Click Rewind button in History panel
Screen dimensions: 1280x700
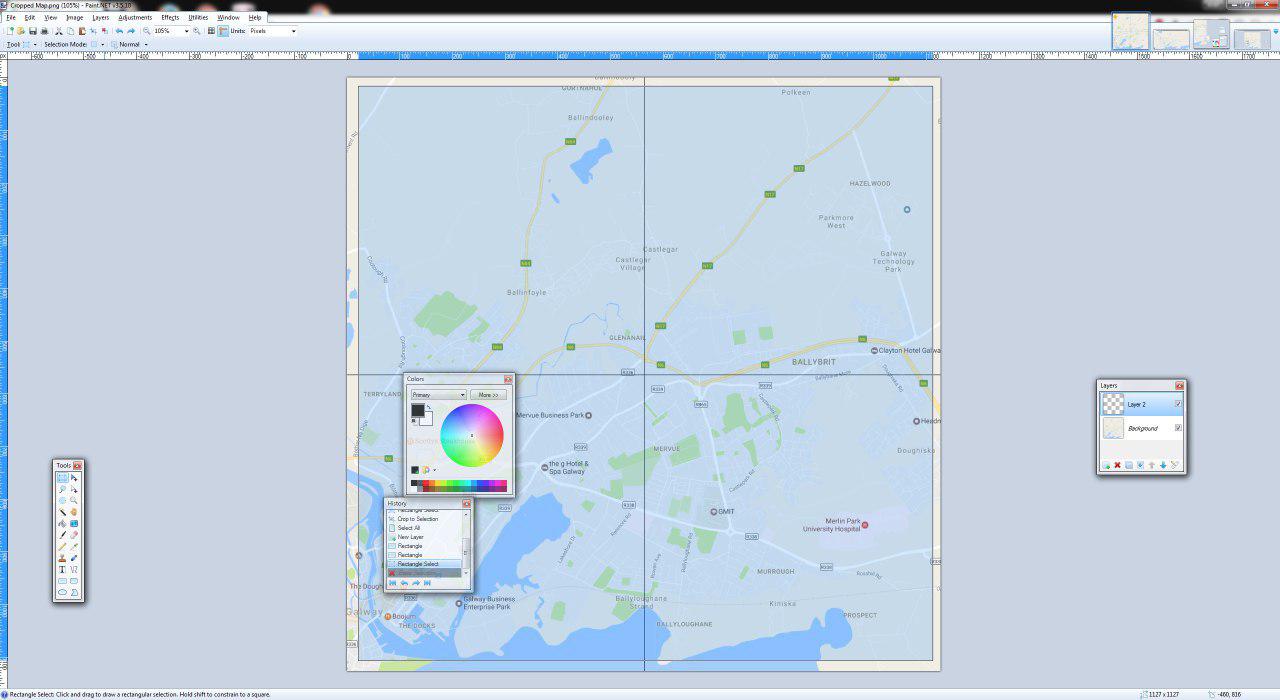point(392,582)
